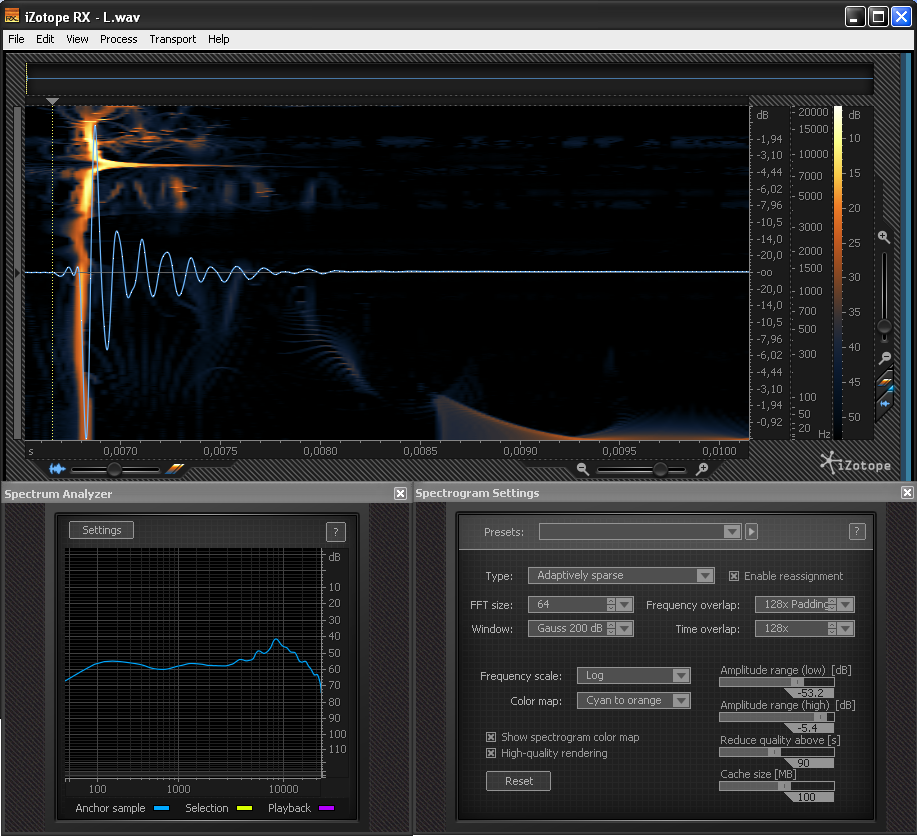Click the Settings button in Spectrum Analyzer
The width and height of the screenshot is (917, 837).
[102, 530]
